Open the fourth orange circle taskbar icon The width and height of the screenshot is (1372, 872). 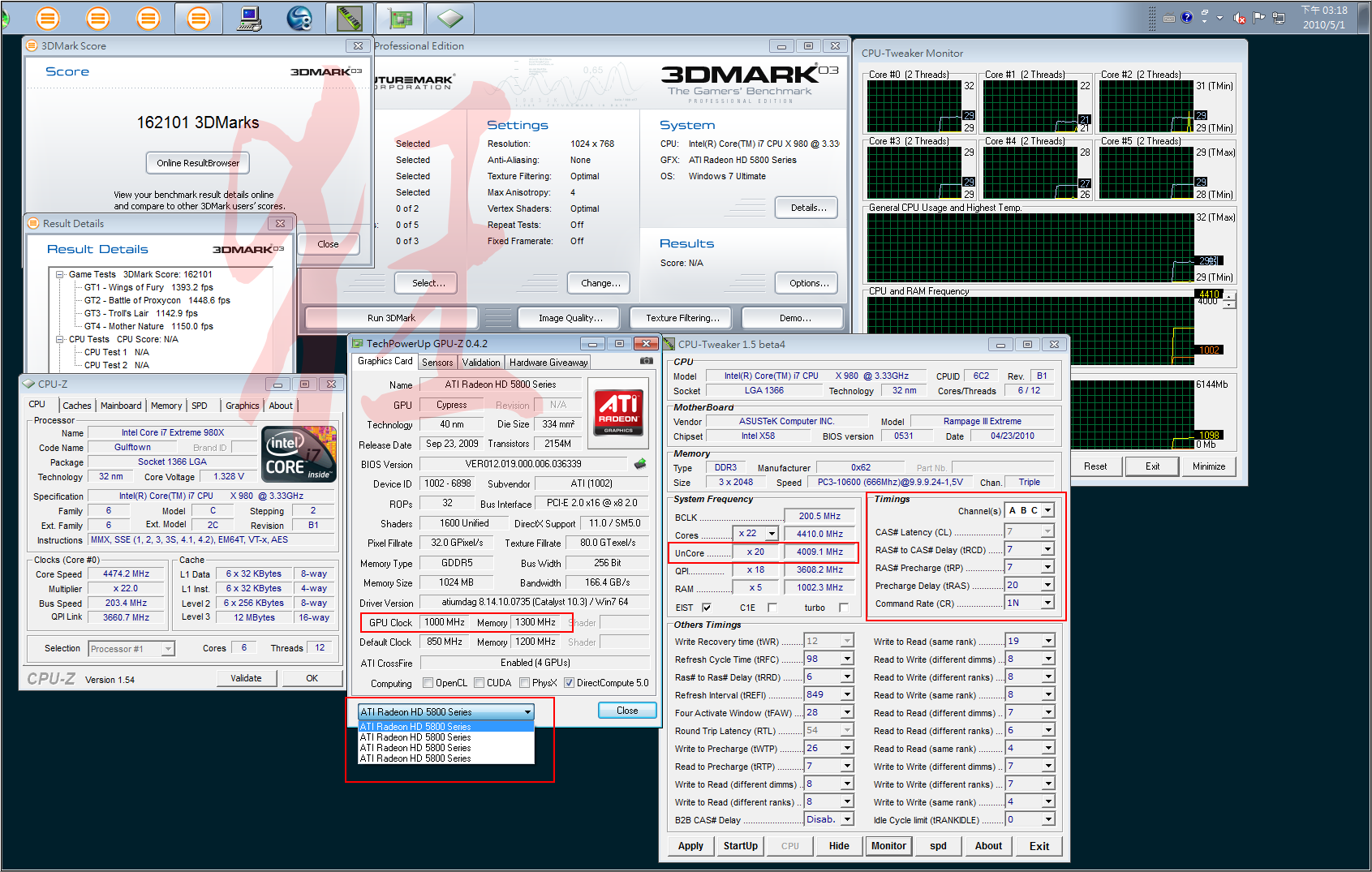point(198,17)
